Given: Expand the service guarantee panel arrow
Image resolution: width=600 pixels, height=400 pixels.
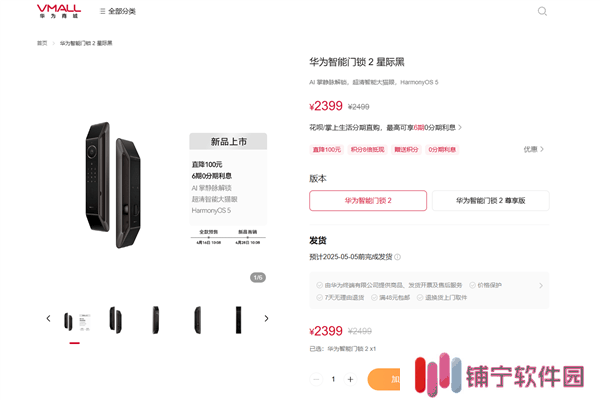Looking at the screenshot, I should (x=541, y=286).
